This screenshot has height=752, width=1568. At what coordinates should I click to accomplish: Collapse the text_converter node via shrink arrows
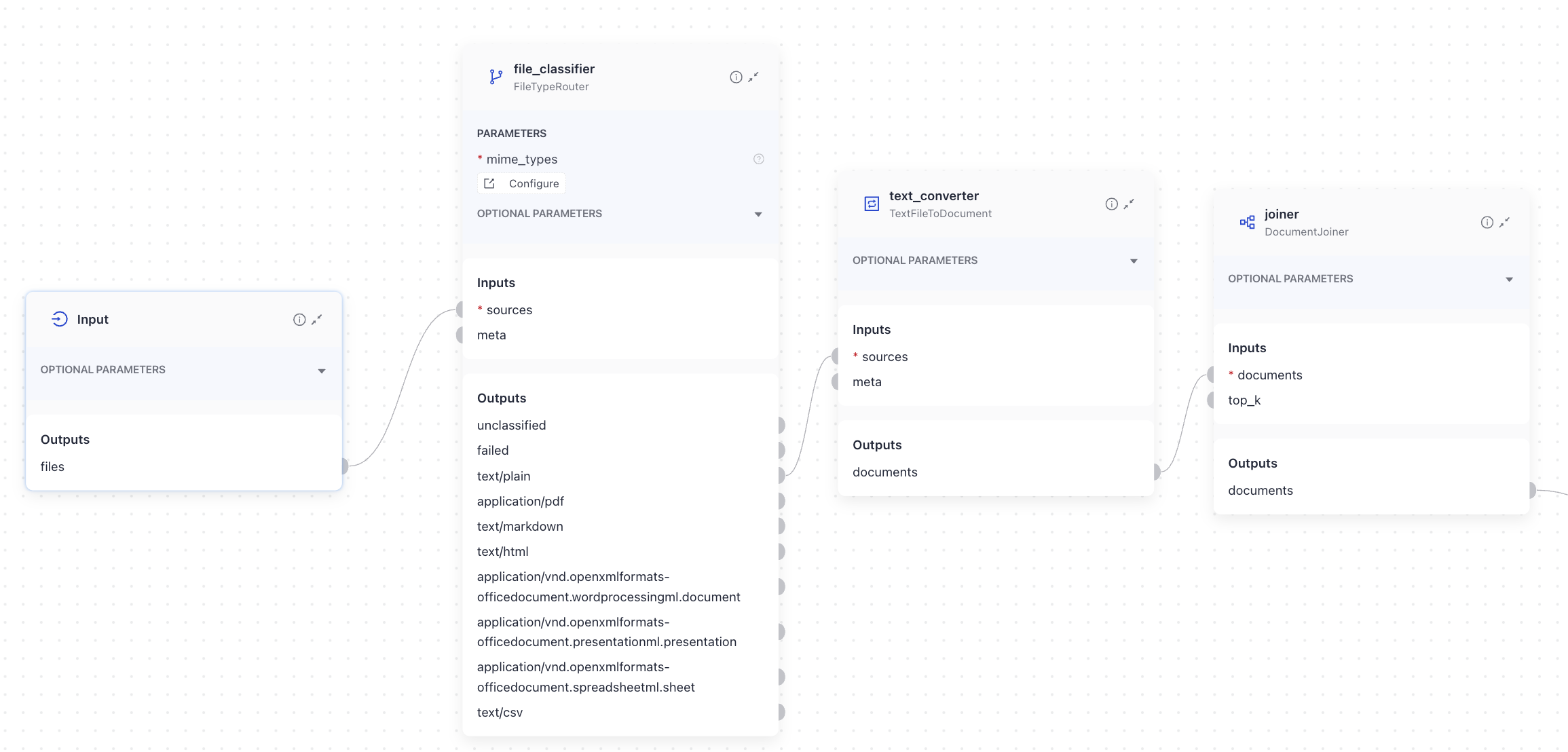coord(1128,204)
